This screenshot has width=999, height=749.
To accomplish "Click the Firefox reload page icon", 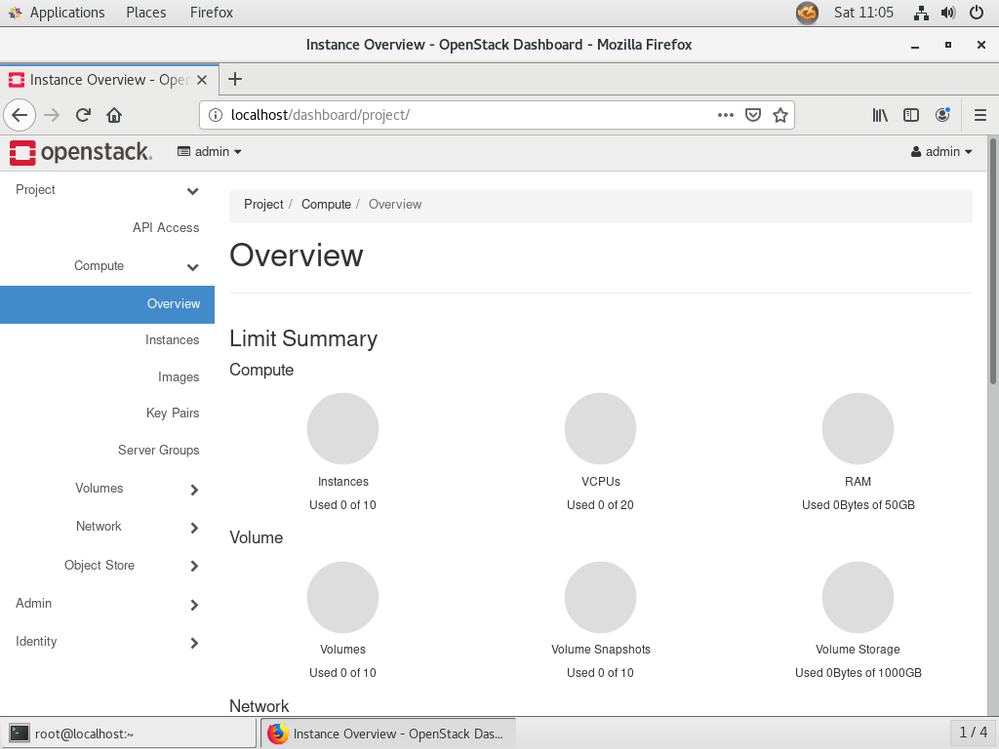I will pos(84,115).
